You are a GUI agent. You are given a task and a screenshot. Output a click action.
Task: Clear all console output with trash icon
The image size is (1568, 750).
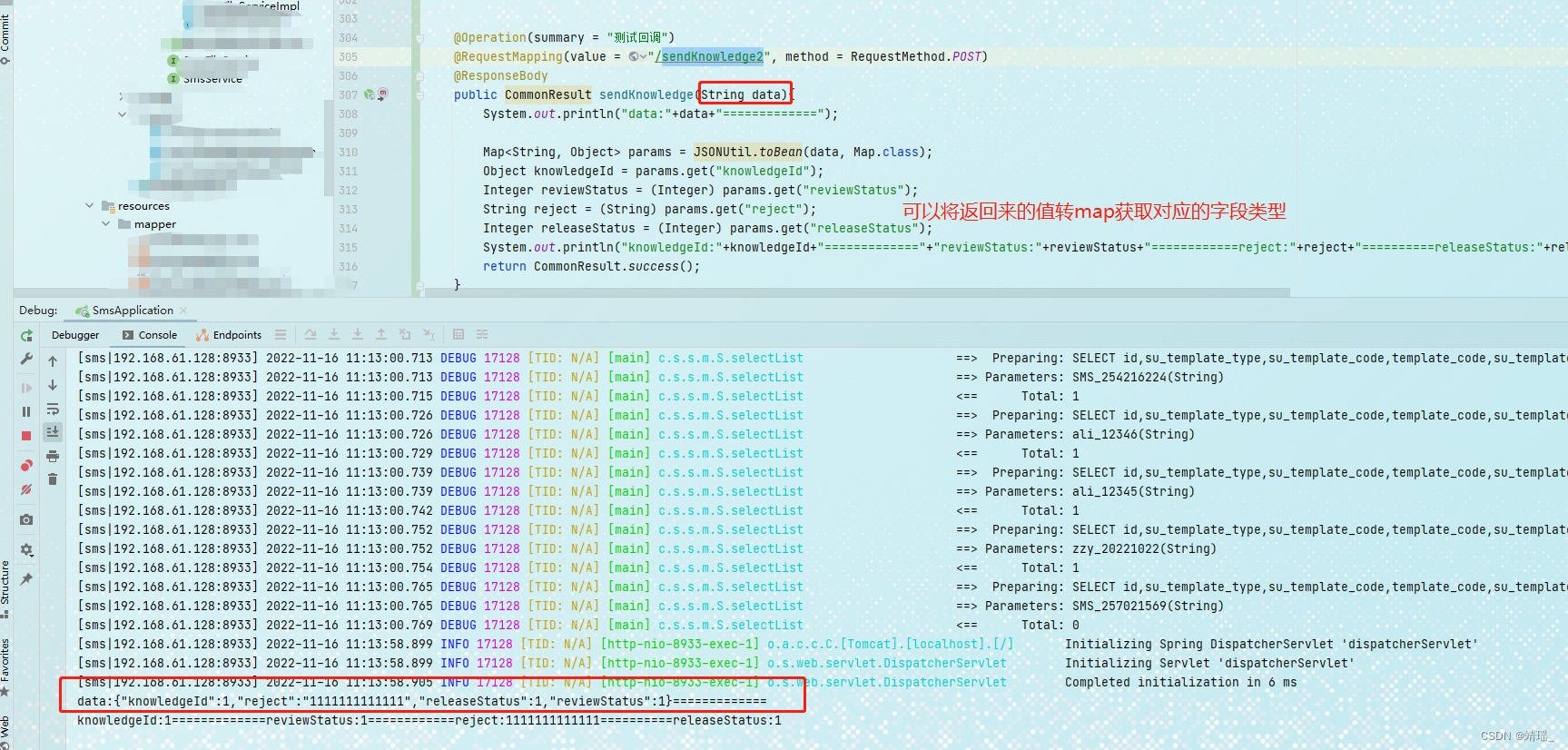tap(53, 479)
